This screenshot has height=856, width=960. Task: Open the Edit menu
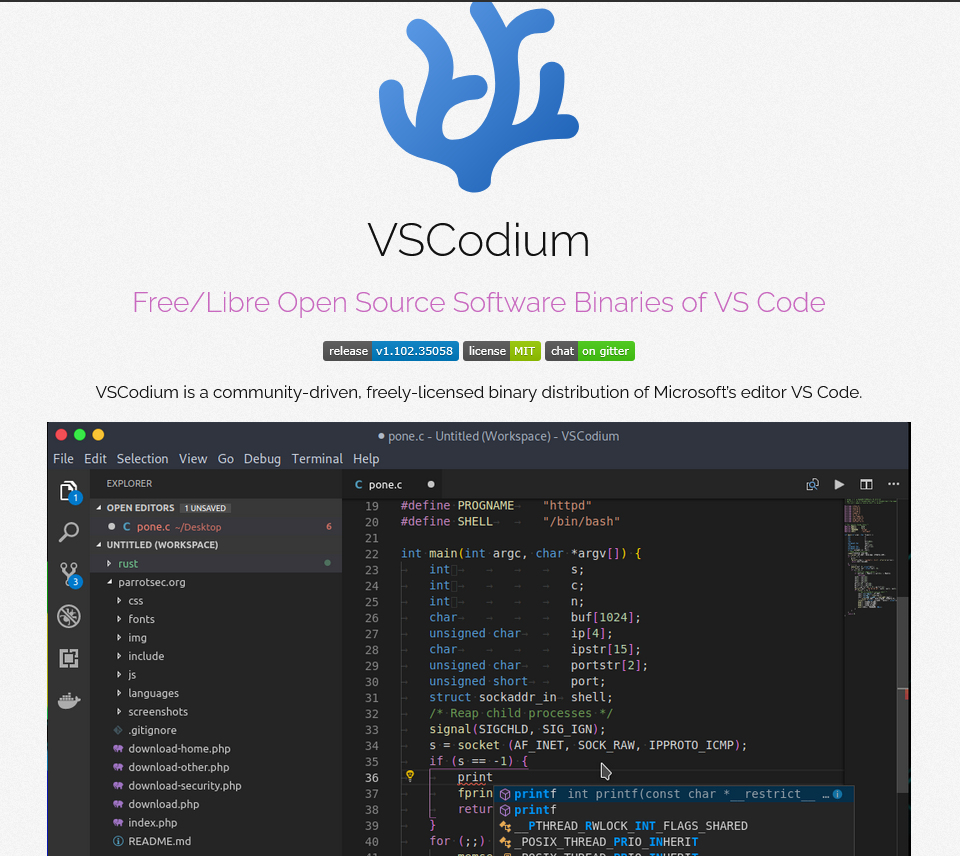click(x=95, y=459)
